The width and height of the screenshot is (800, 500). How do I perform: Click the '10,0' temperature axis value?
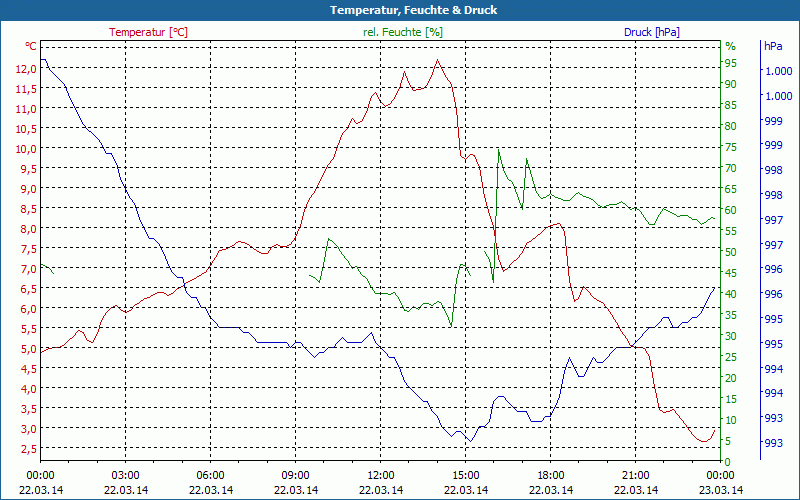tap(26, 148)
